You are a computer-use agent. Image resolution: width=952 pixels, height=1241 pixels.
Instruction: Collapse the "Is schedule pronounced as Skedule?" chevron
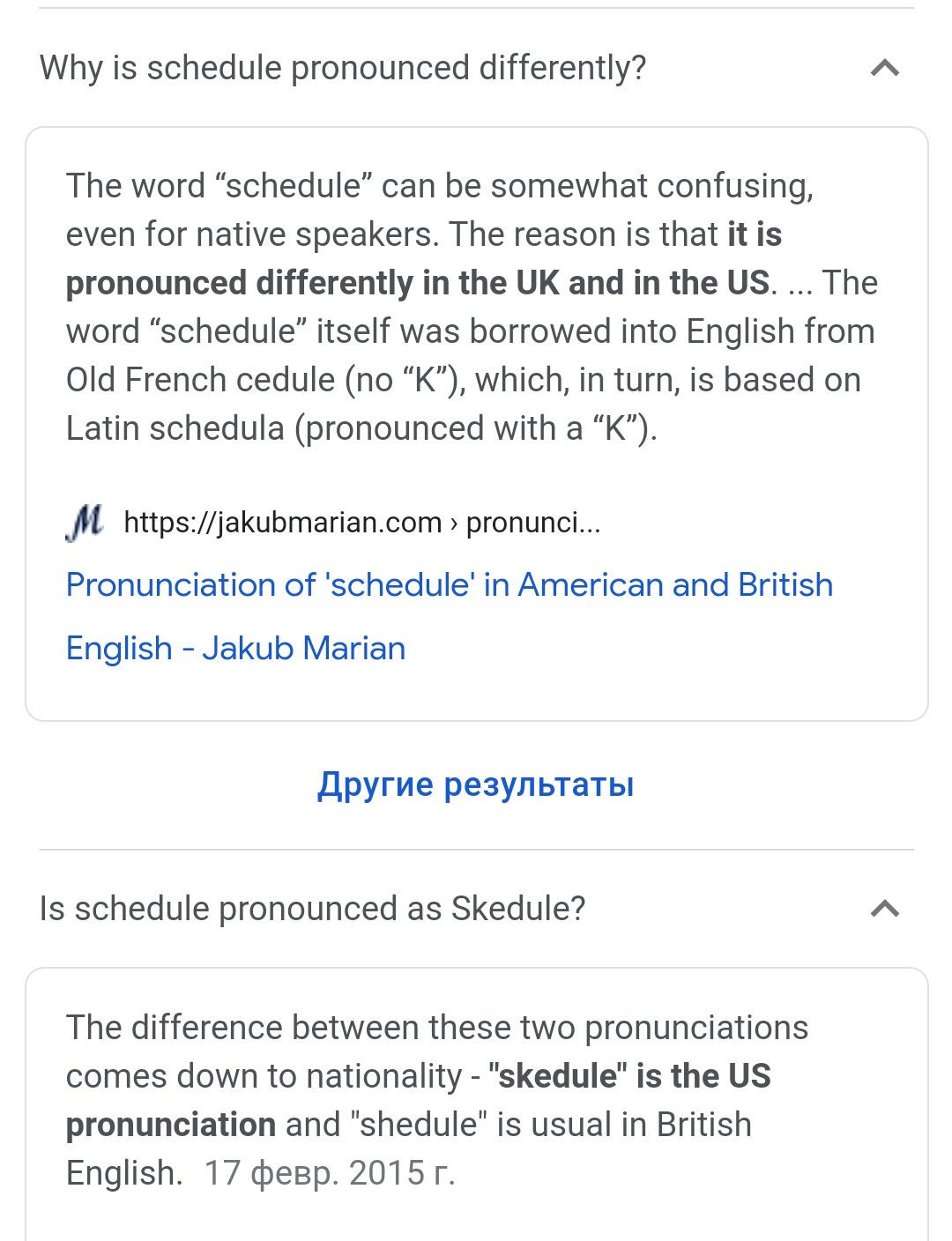pos(884,909)
